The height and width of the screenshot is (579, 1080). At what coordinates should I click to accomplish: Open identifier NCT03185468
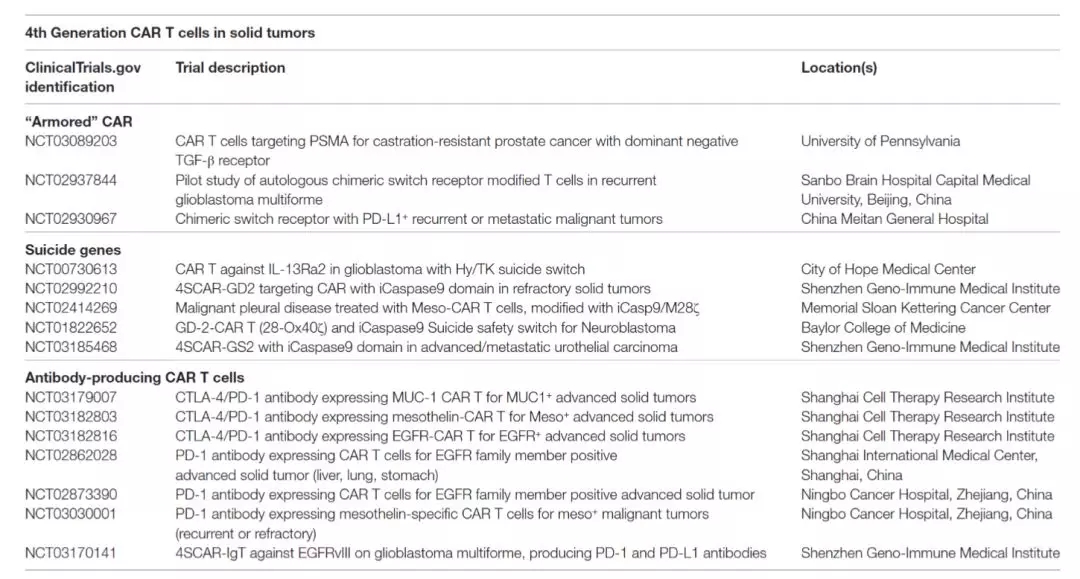71,347
